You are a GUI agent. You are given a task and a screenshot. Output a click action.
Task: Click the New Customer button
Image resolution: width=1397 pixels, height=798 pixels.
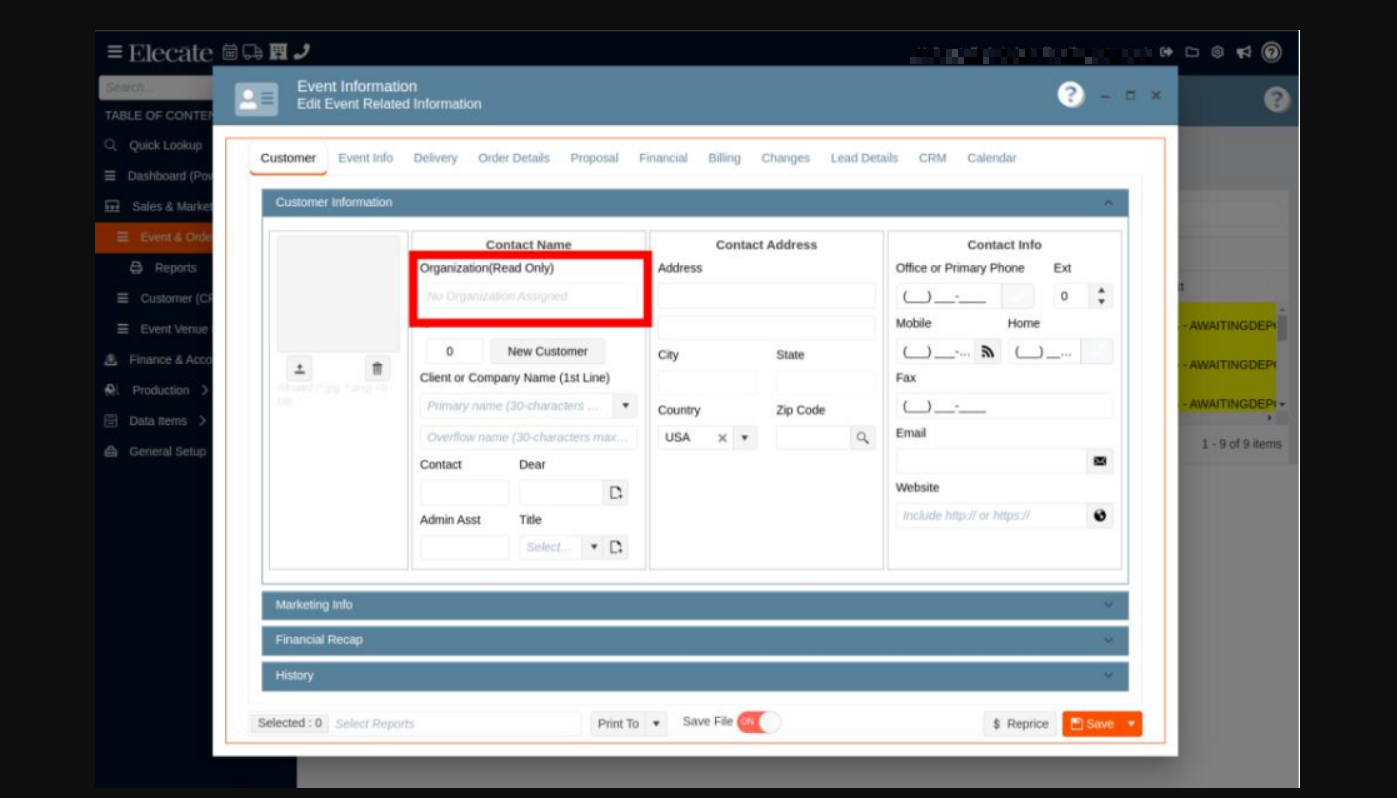(x=547, y=351)
